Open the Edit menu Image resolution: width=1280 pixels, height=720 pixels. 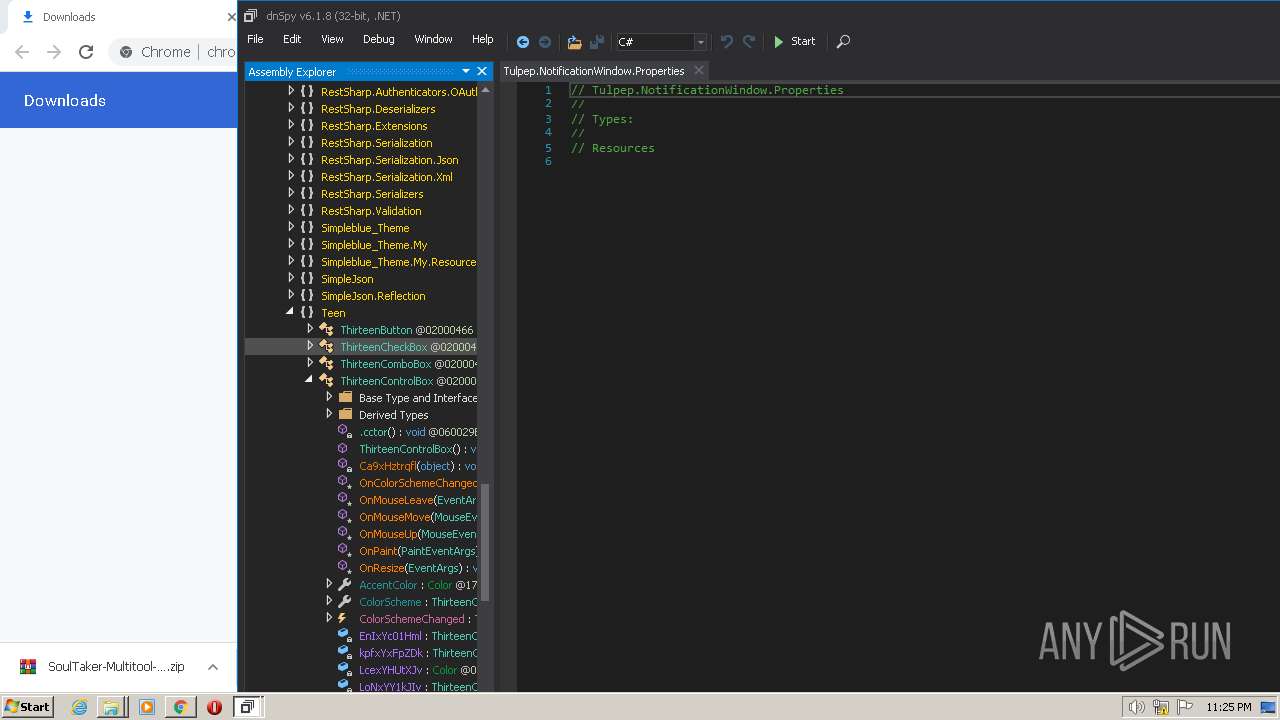[292, 39]
